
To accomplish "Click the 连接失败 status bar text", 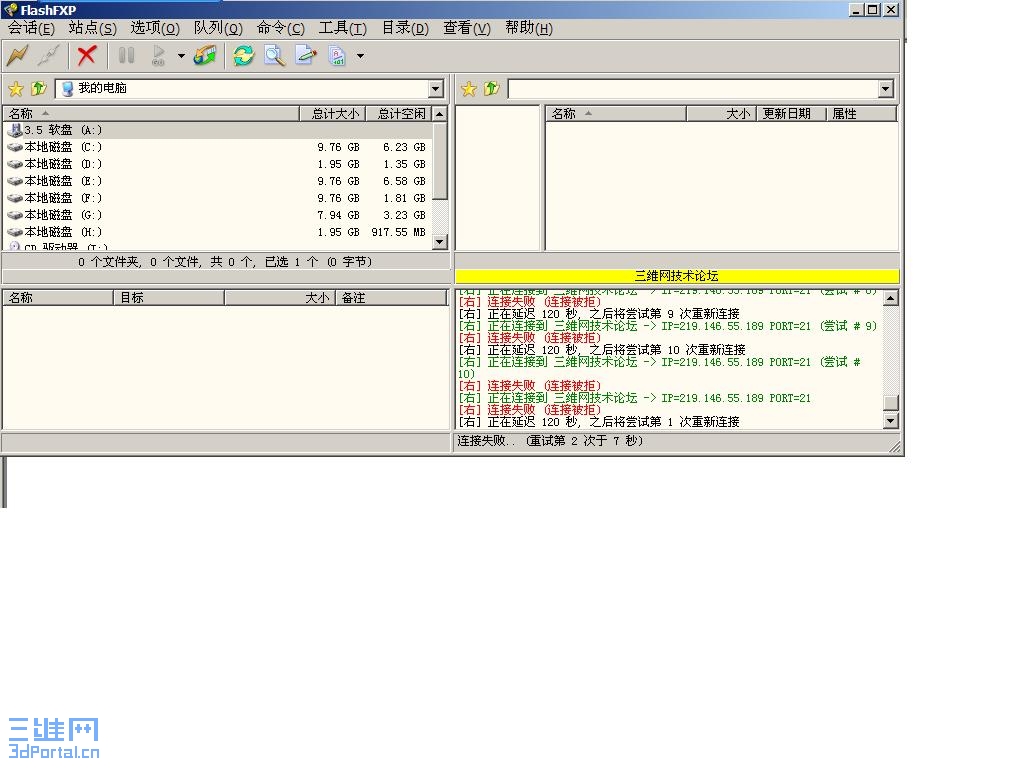I will [550, 441].
